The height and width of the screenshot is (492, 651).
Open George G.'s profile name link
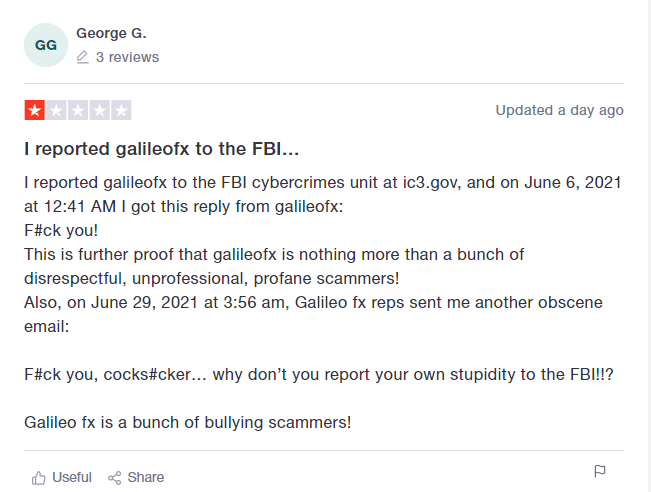click(x=117, y=34)
